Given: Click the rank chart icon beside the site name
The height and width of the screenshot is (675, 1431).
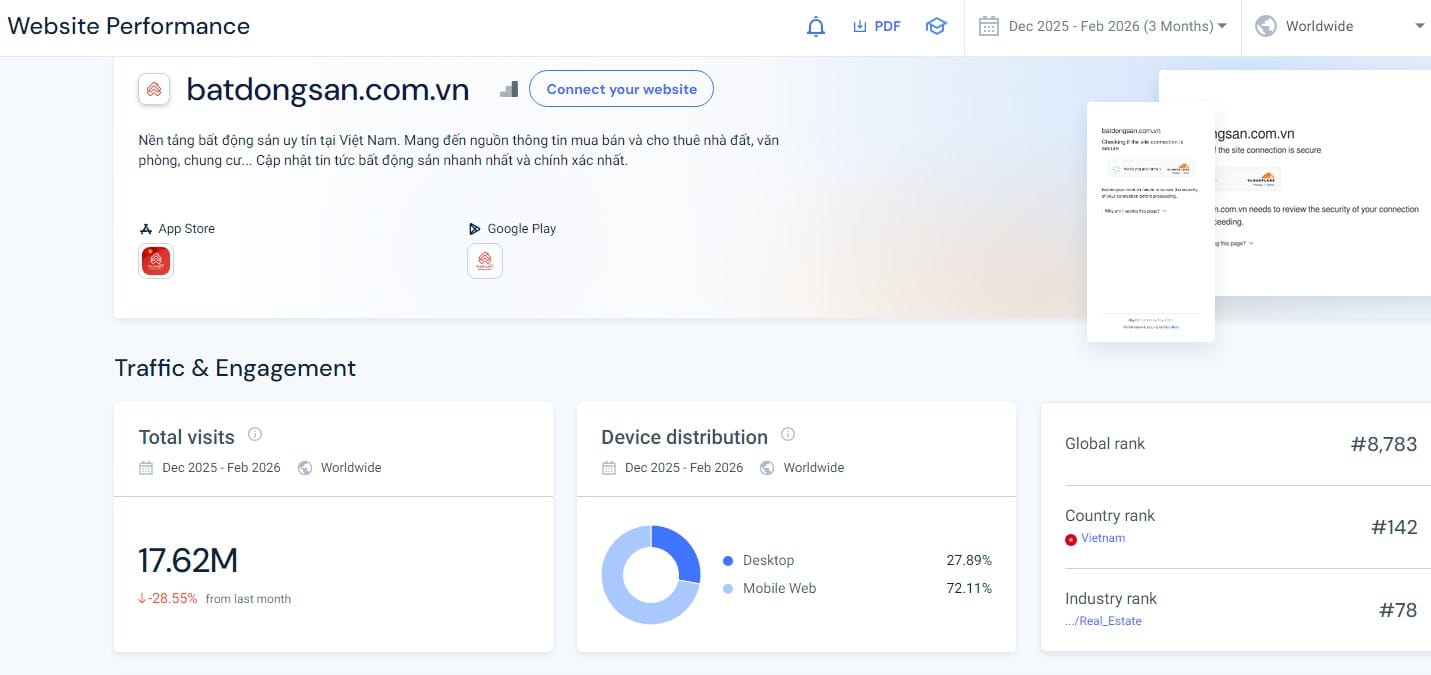Looking at the screenshot, I should [x=508, y=88].
